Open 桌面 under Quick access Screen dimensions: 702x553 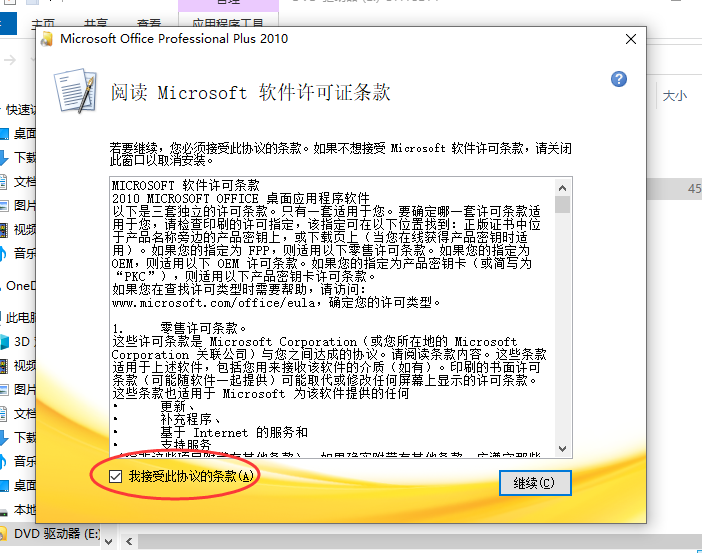[x=18, y=133]
